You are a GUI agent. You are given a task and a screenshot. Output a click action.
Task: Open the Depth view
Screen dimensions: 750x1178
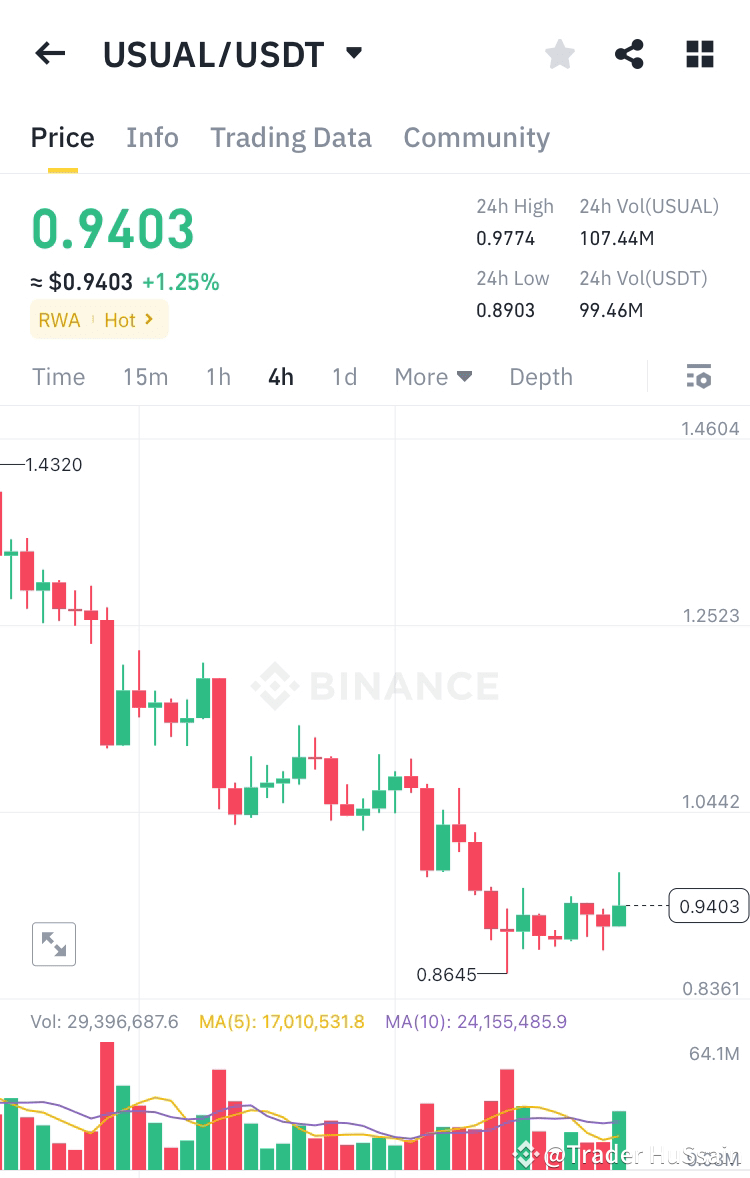click(540, 376)
